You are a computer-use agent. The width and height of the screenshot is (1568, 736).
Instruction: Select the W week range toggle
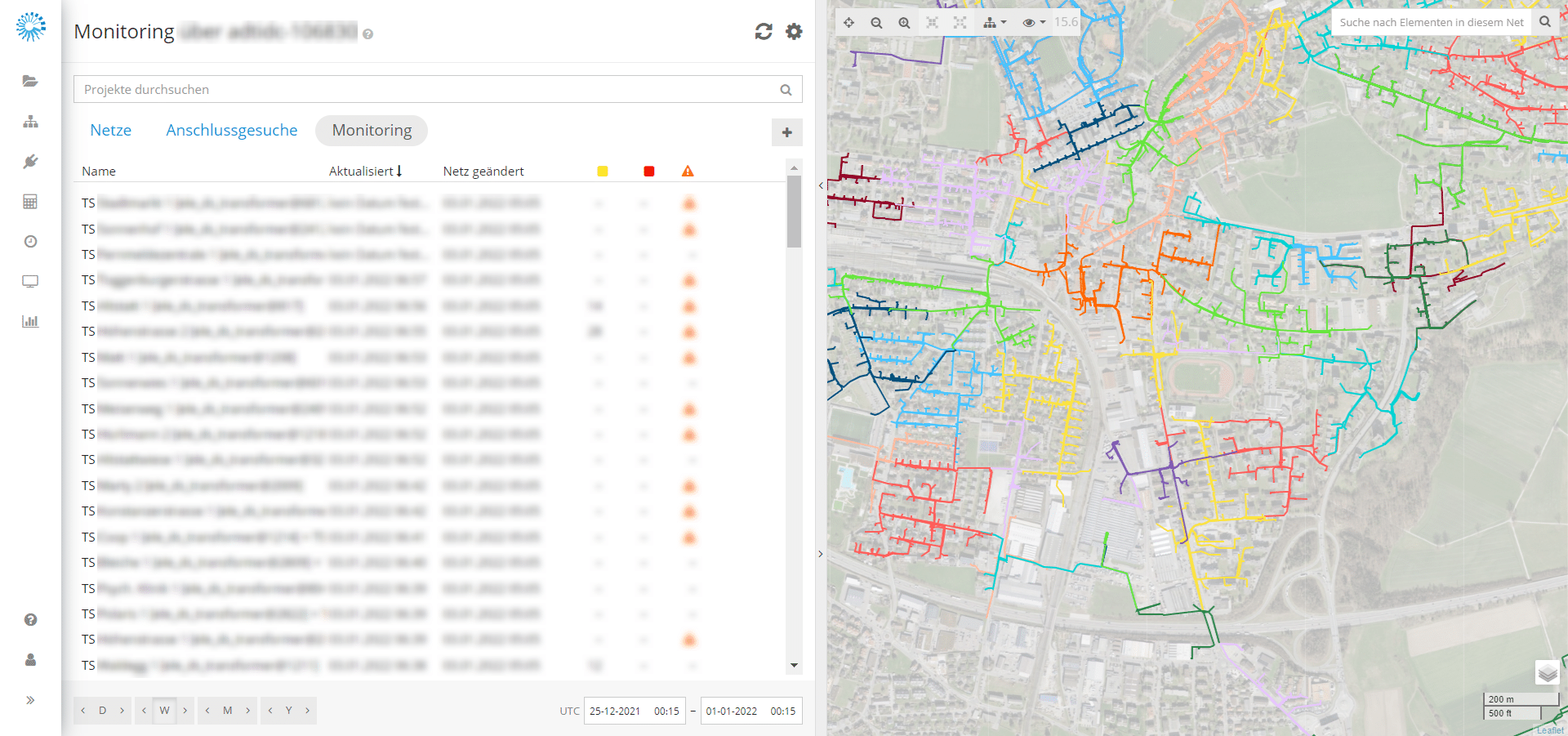coord(164,711)
